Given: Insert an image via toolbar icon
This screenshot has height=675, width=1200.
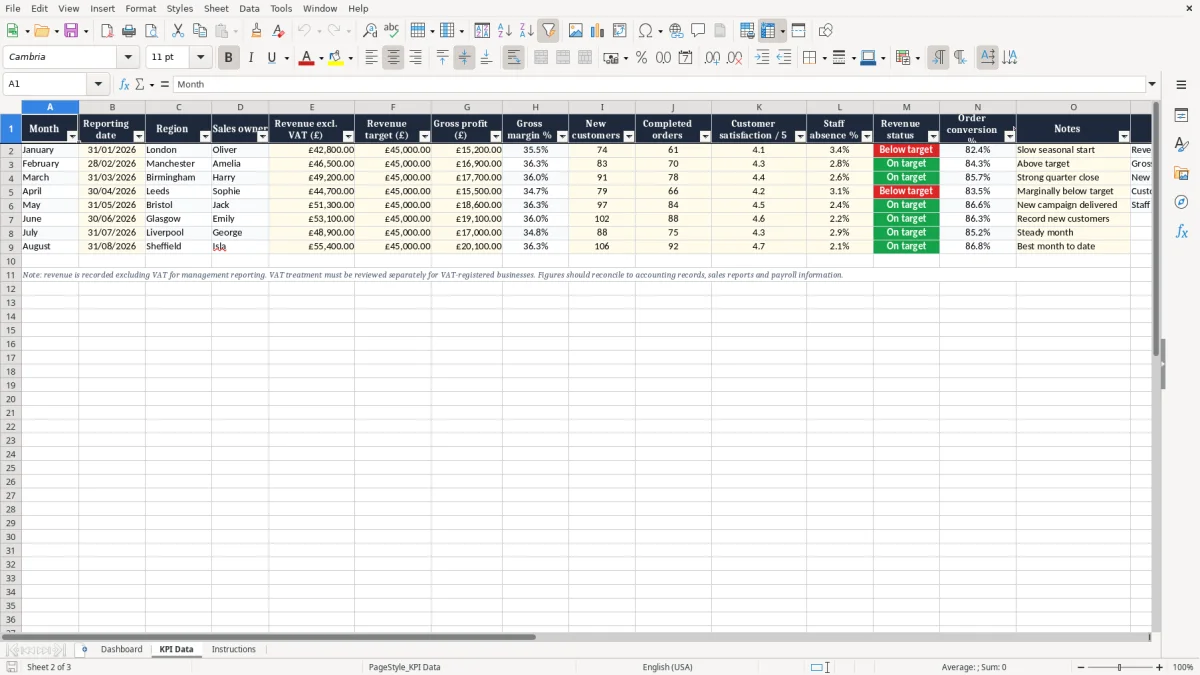Looking at the screenshot, I should [x=576, y=31].
